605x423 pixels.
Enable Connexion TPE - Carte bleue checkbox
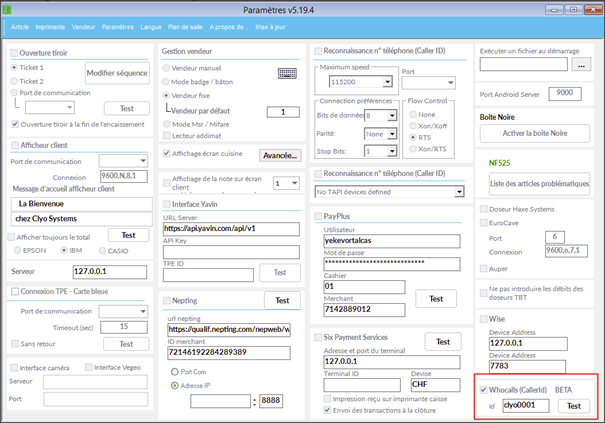(15, 291)
